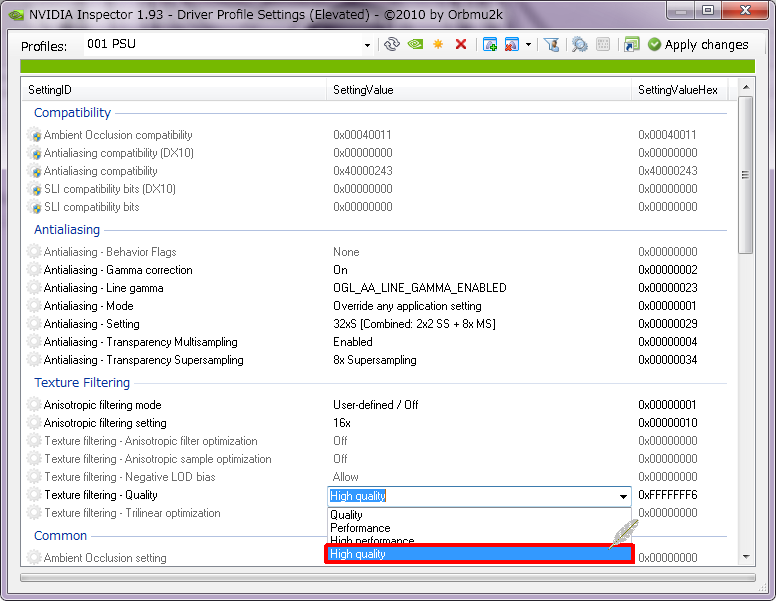The width and height of the screenshot is (776, 601).
Task: Collapse the Common group header
Action: click(x=60, y=536)
